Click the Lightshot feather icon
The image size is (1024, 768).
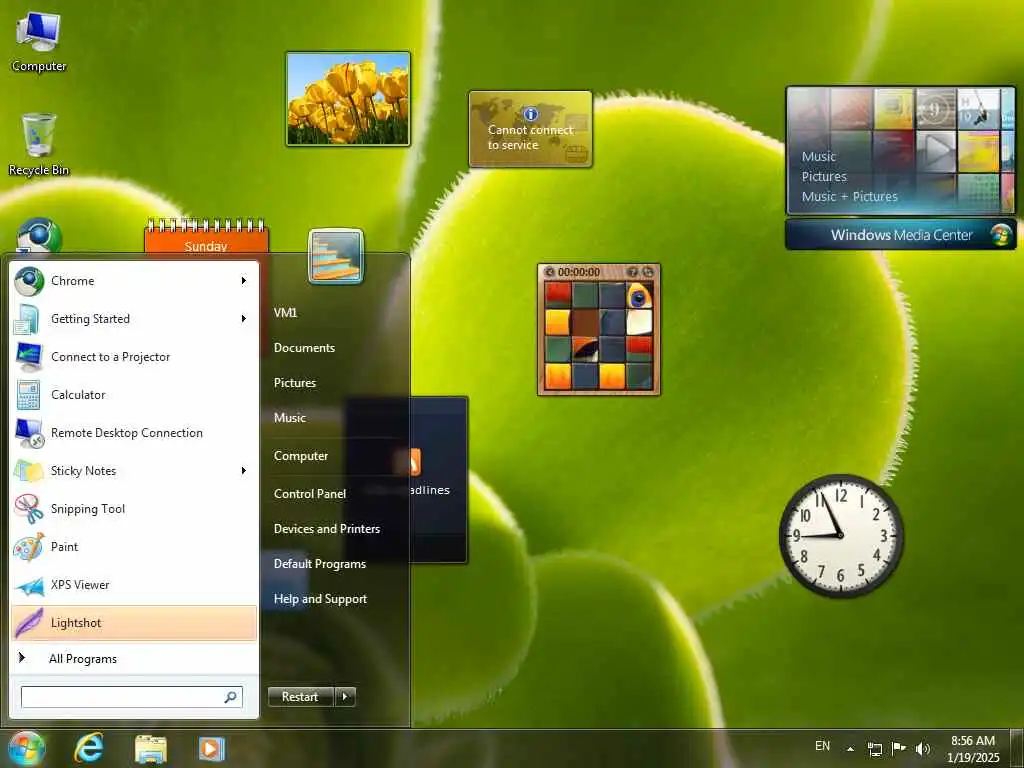pos(29,623)
